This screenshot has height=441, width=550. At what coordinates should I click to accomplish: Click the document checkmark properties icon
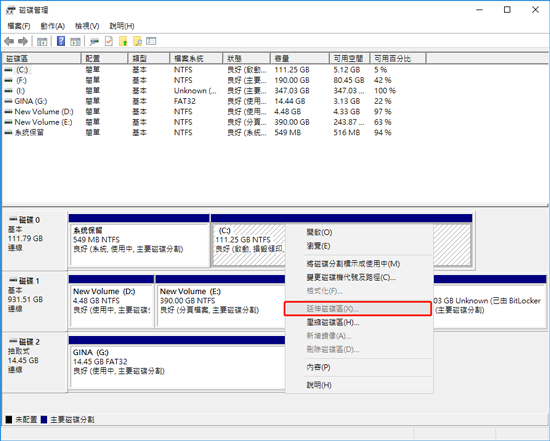109,41
